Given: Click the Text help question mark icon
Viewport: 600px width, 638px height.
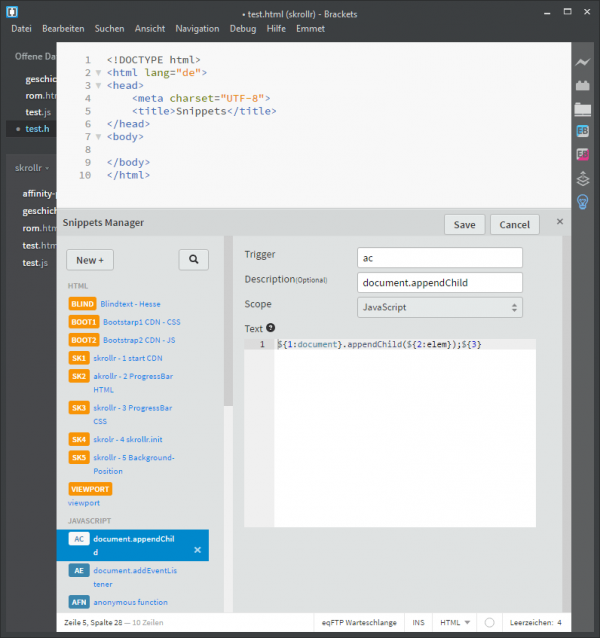Looking at the screenshot, I should (271, 328).
